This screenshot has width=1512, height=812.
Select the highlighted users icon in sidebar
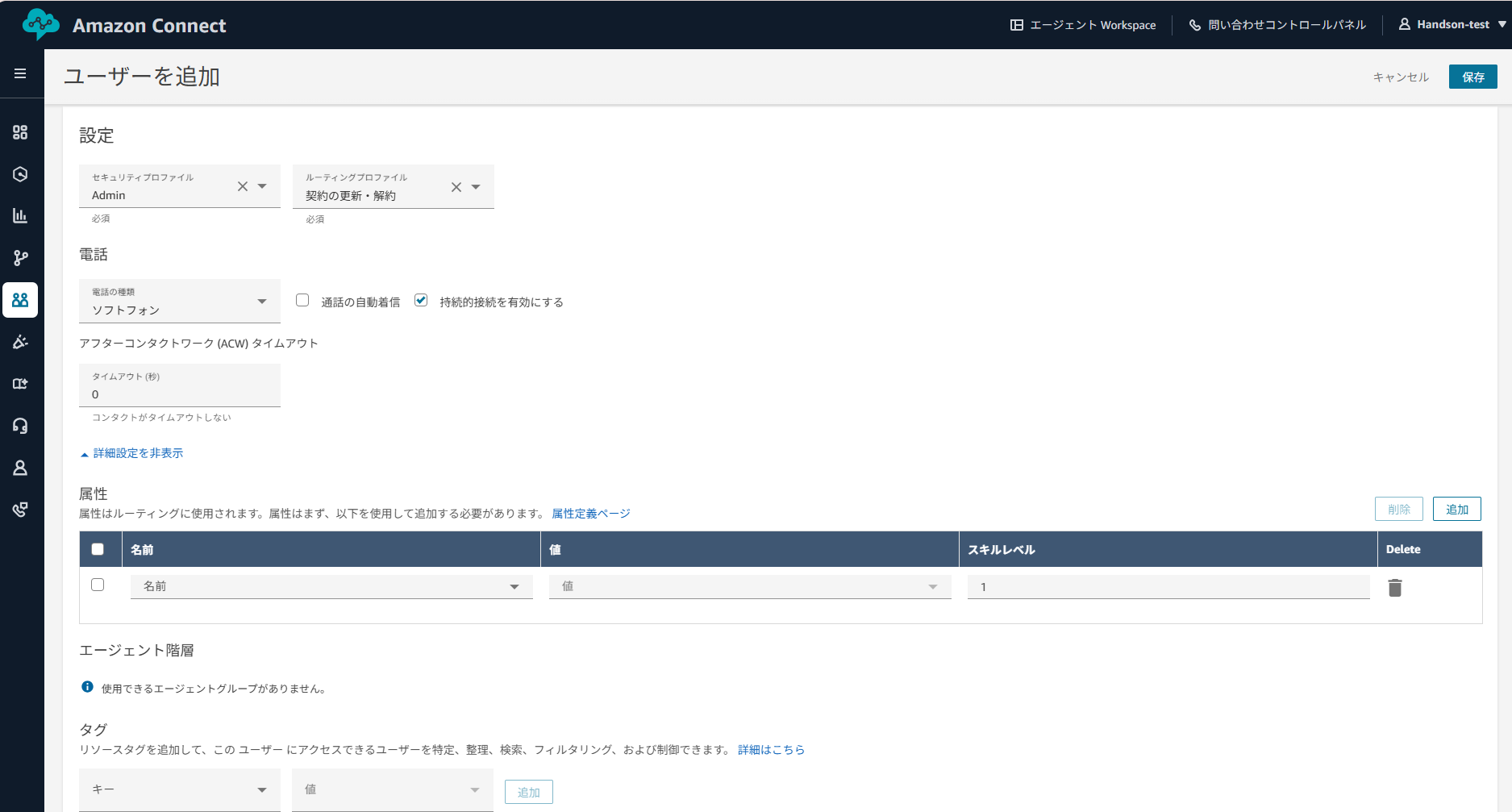pyautogui.click(x=20, y=300)
